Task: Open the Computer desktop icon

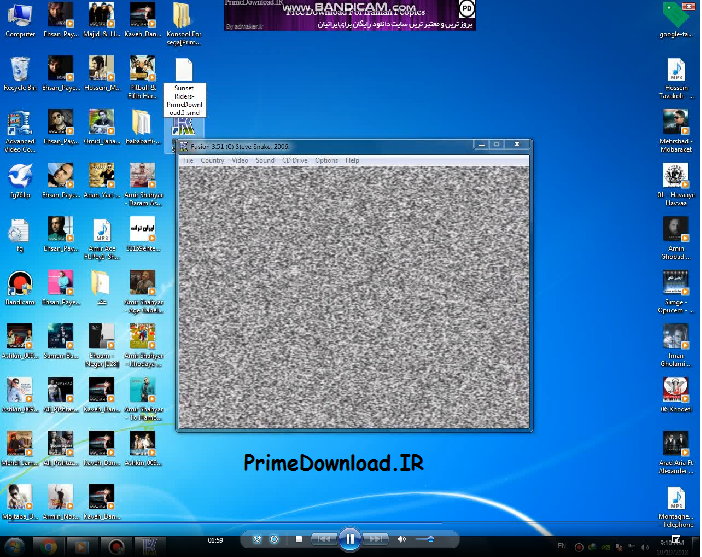Action: 20,20
